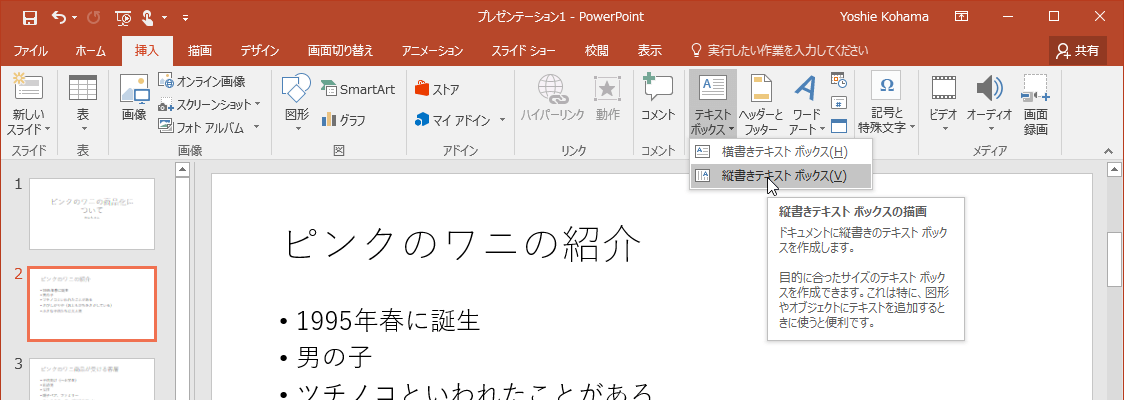Click the bullet text 男の子
The image size is (1124, 400).
click(335, 356)
